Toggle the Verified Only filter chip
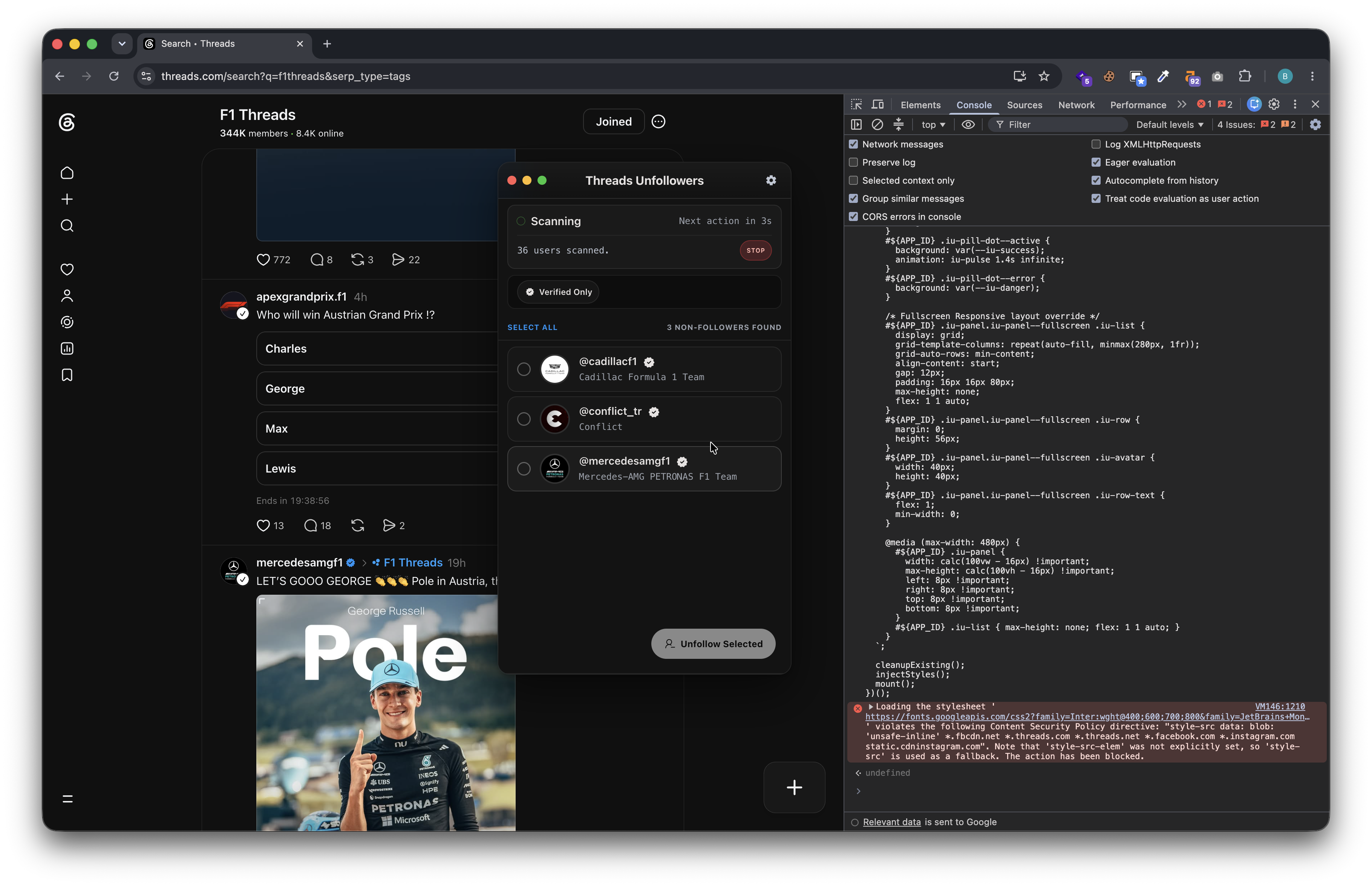The width and height of the screenshot is (1372, 887). tap(558, 292)
